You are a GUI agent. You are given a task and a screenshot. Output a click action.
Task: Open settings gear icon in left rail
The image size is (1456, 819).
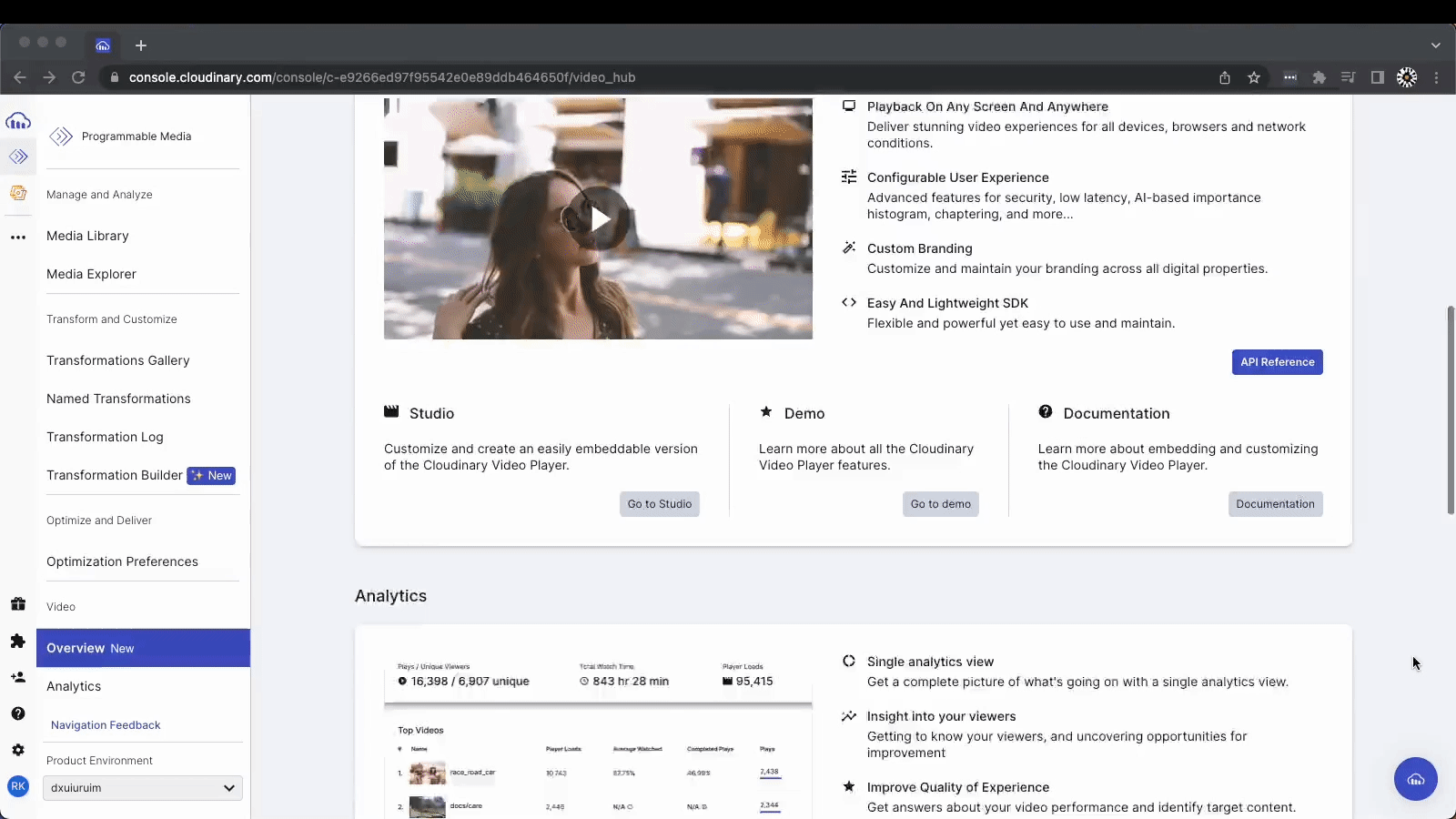(x=18, y=750)
